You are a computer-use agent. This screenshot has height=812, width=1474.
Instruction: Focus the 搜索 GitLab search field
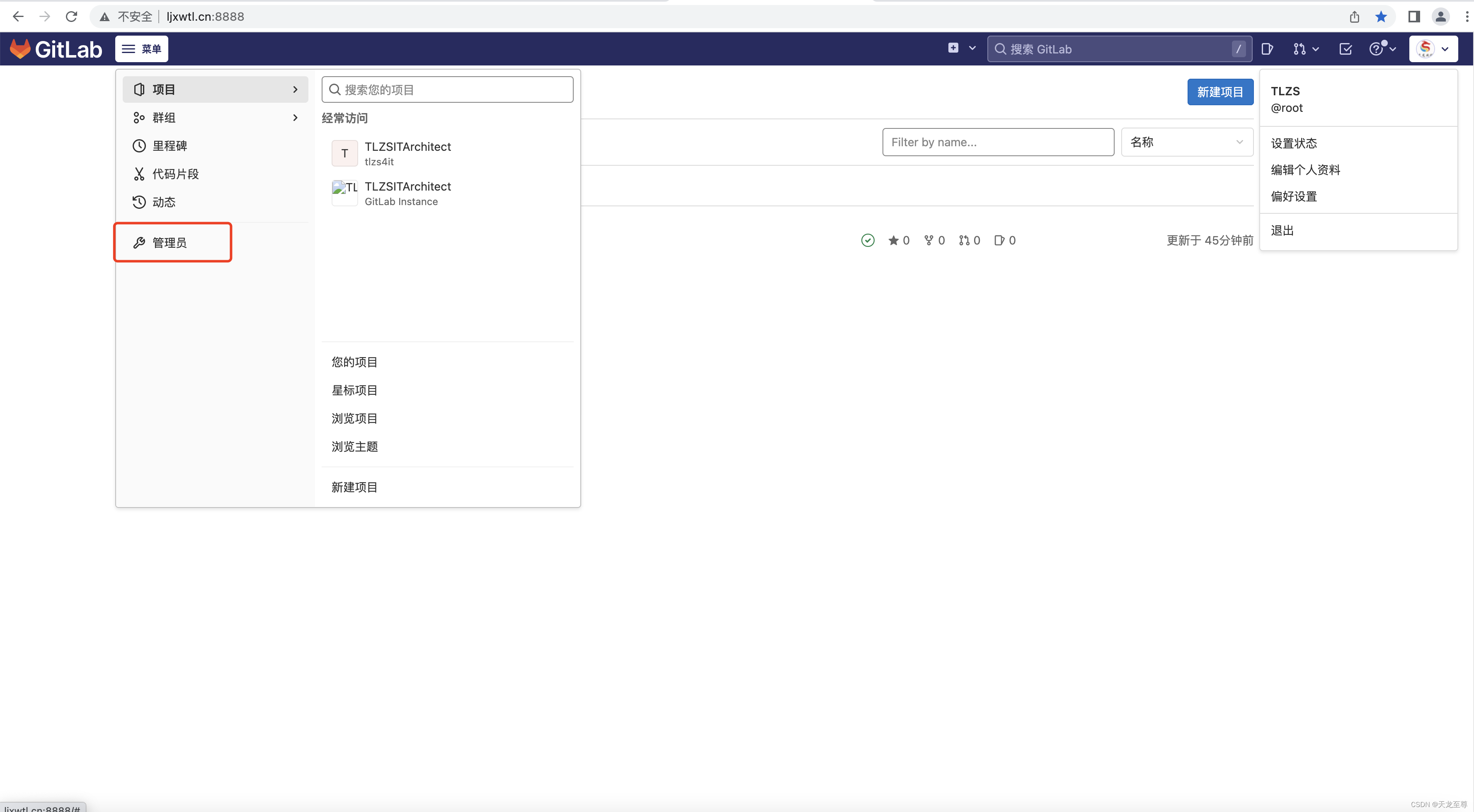pos(1119,48)
